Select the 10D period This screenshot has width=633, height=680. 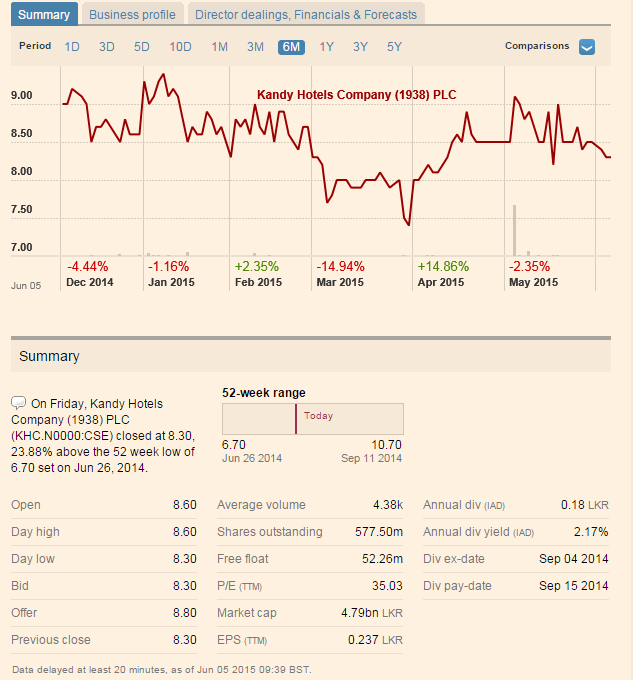[x=180, y=47]
